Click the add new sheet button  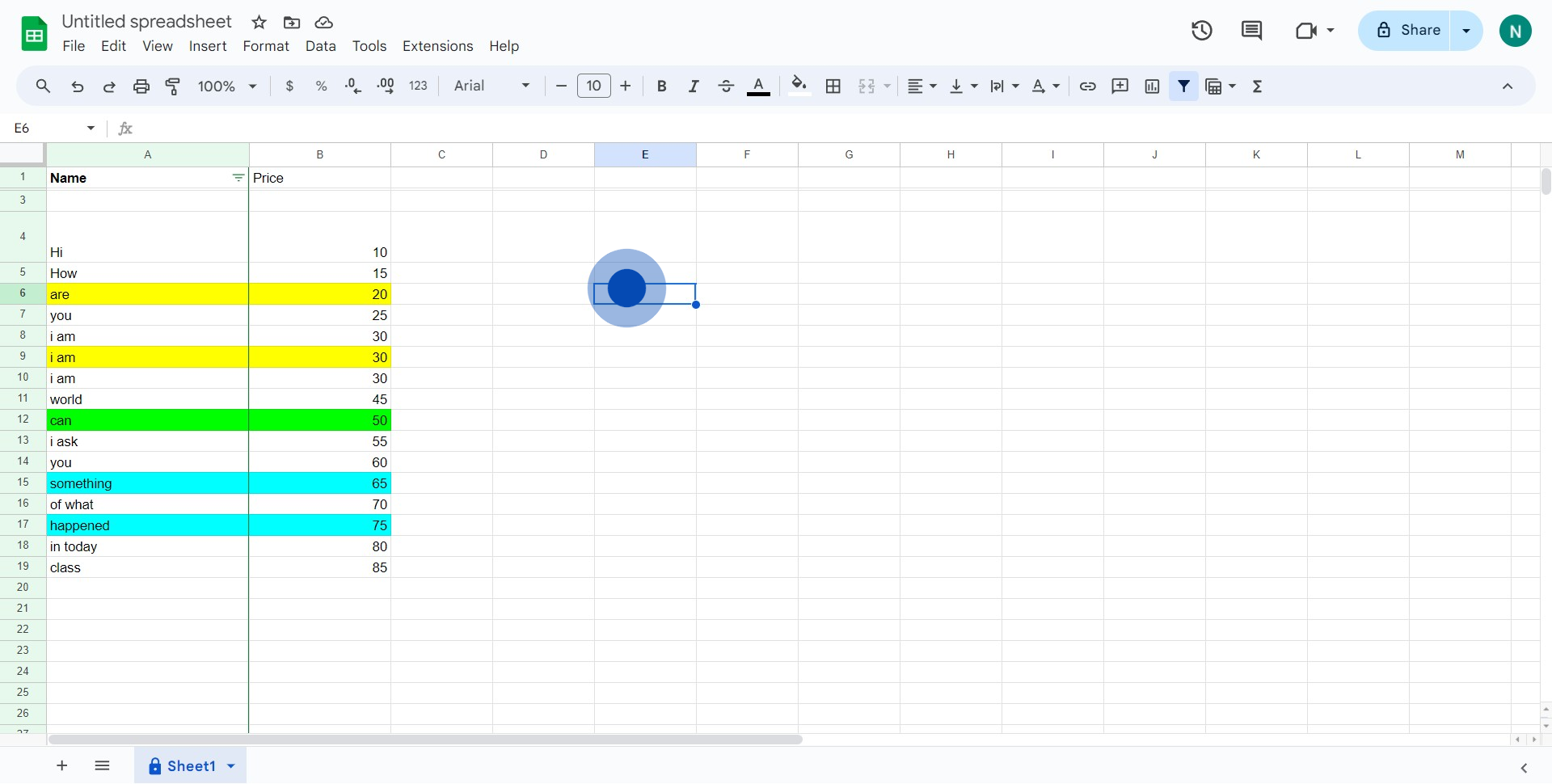[x=62, y=765]
